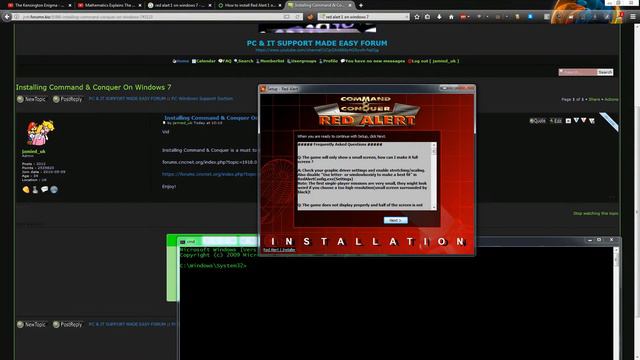Click top NewTopic button
Screen dimensions: 640x360
[x=31, y=99]
